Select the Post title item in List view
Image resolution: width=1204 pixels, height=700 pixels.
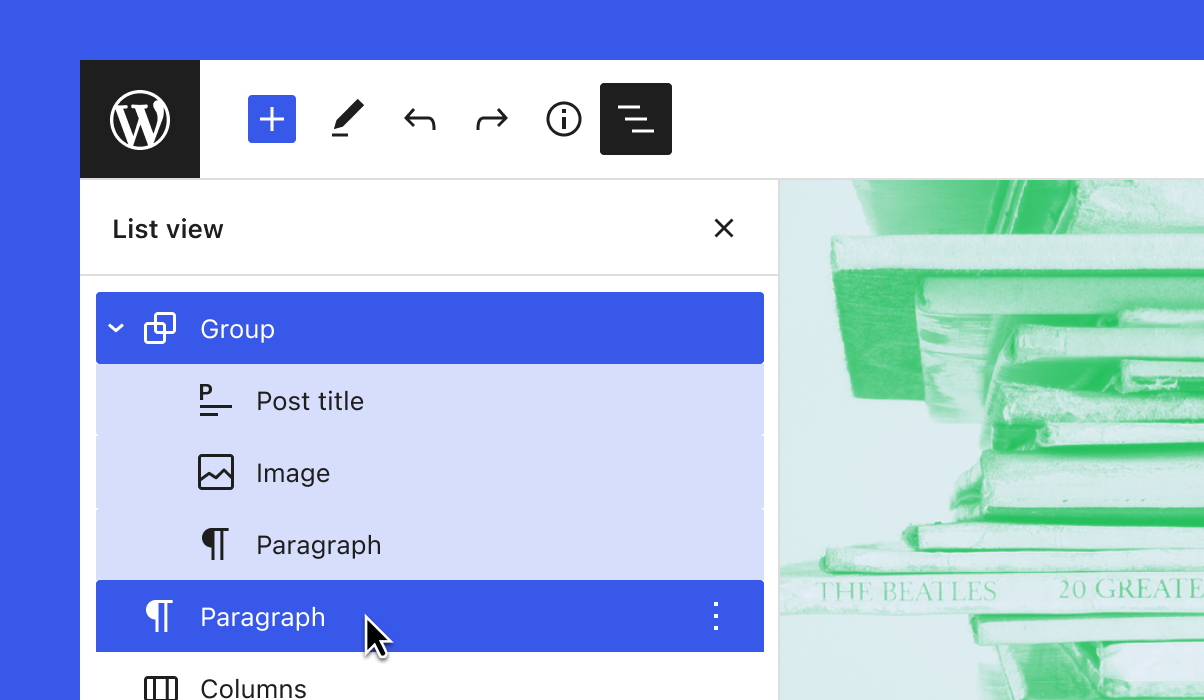coord(310,400)
